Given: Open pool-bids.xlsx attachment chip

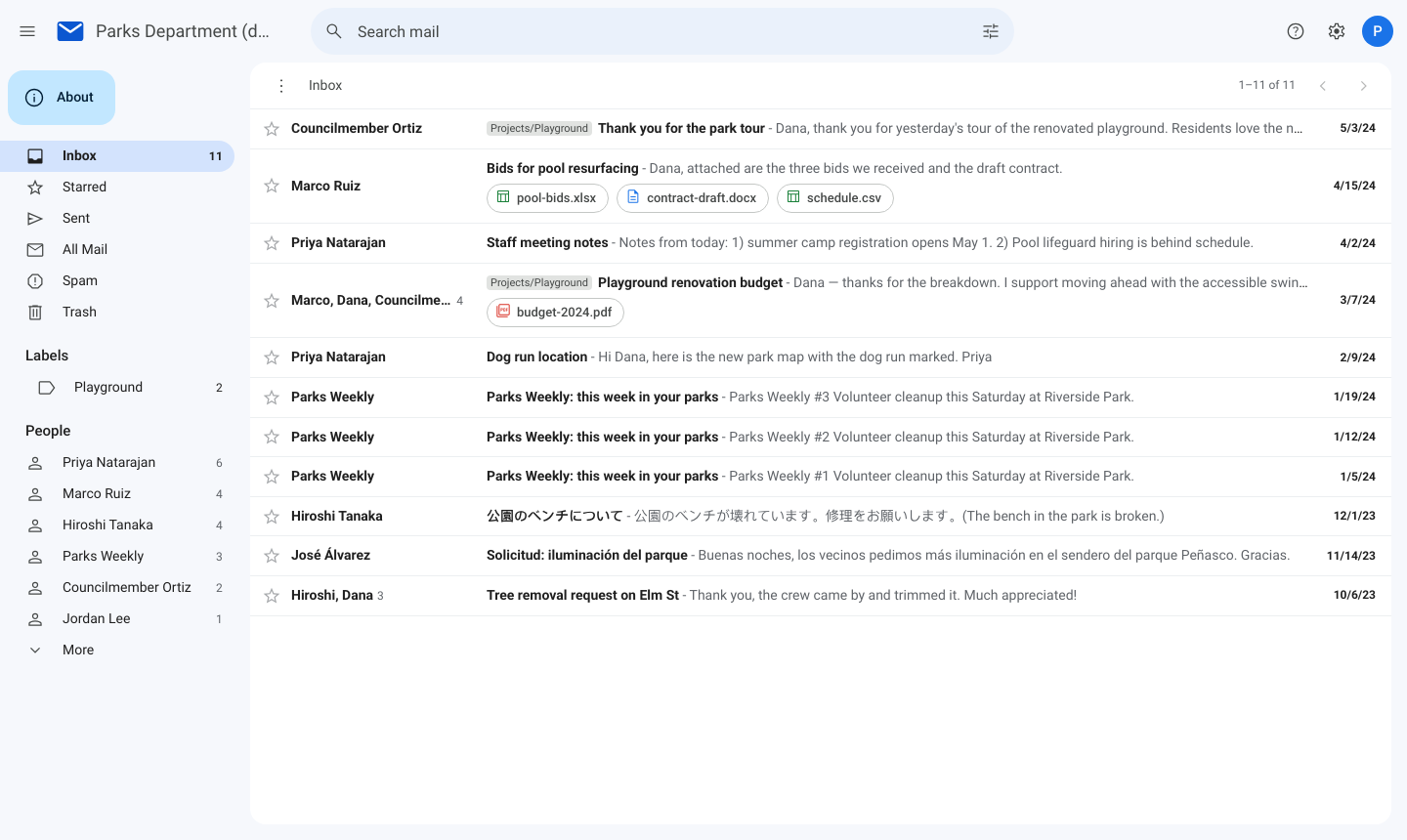Looking at the screenshot, I should tap(547, 198).
